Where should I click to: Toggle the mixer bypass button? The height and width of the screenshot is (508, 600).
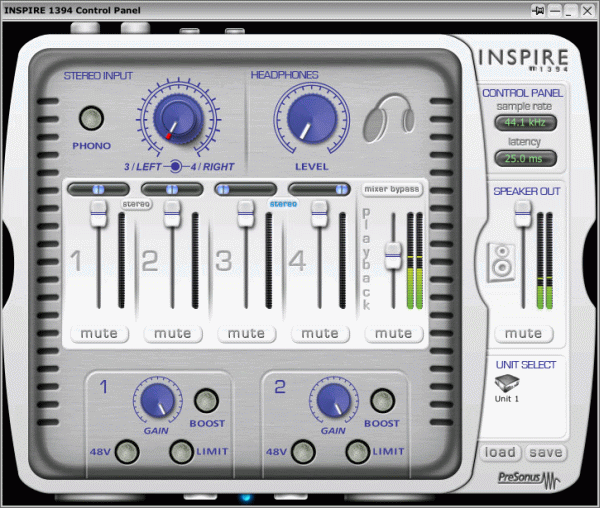click(x=392, y=189)
